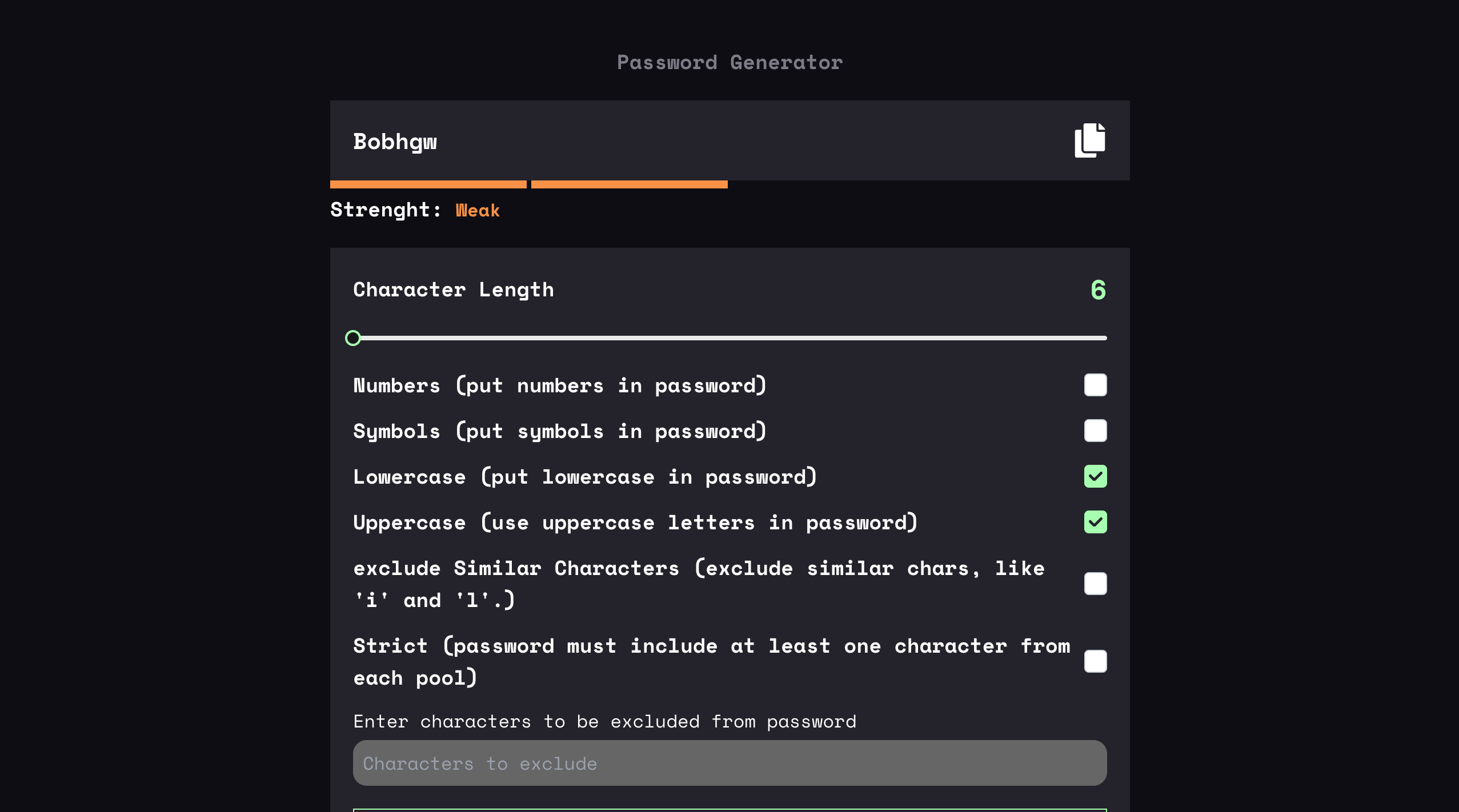Enable the Numbers checkbox
The image size is (1459, 812).
point(1095,385)
